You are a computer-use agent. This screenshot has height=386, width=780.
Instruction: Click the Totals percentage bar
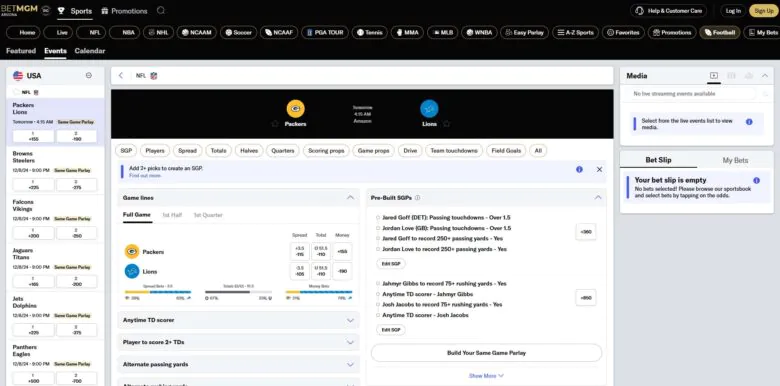click(238, 292)
